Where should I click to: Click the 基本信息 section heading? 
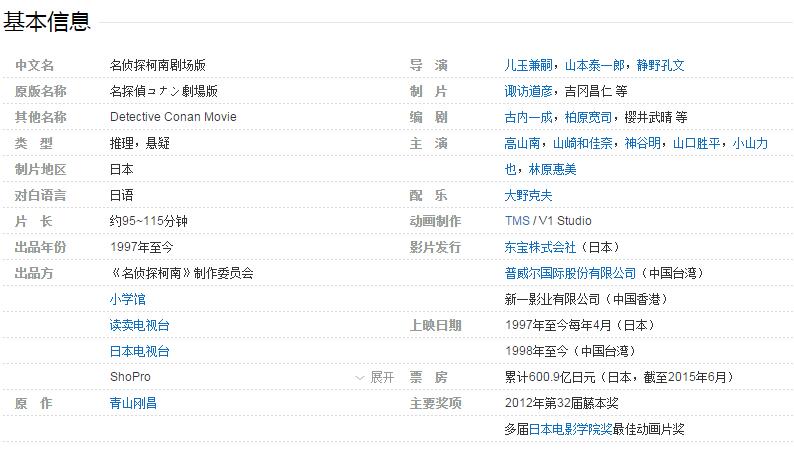tap(47, 22)
